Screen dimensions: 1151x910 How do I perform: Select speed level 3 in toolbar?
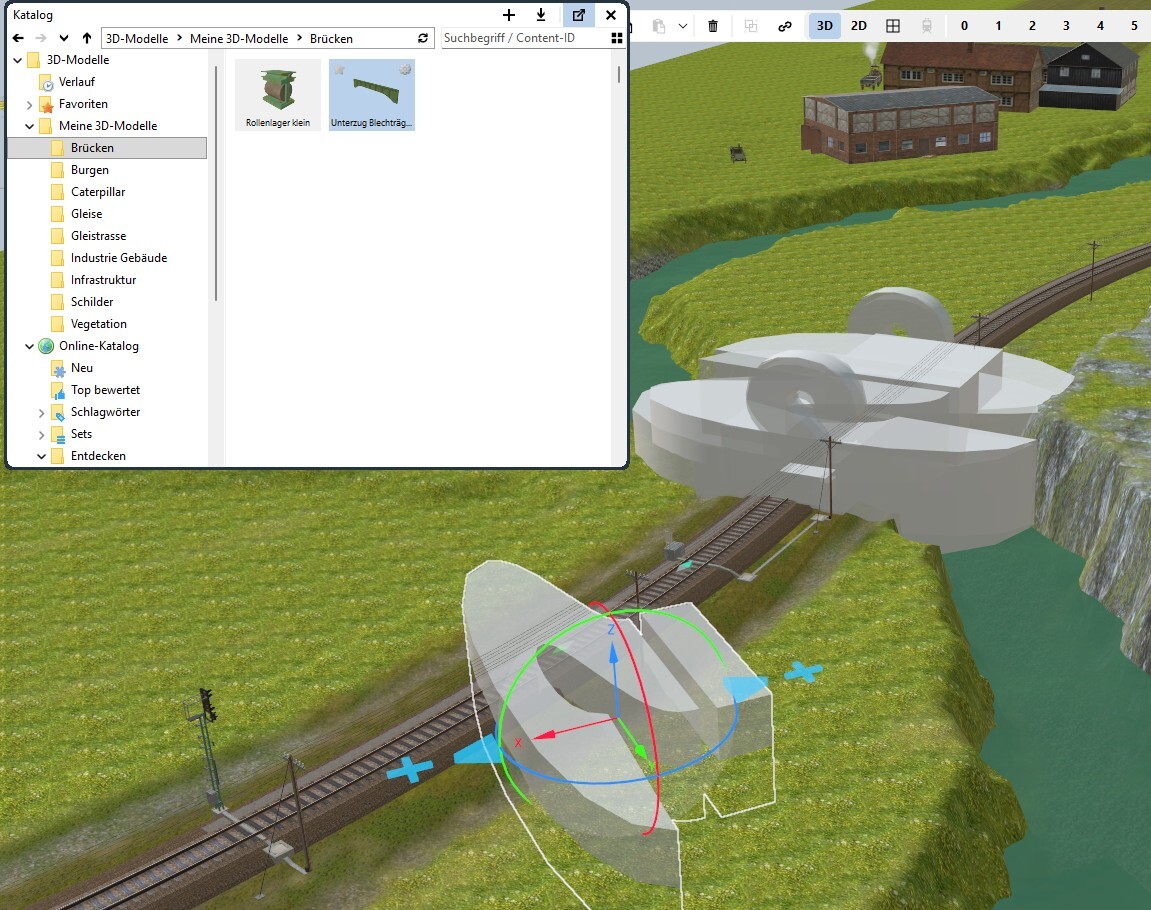coord(1066,26)
